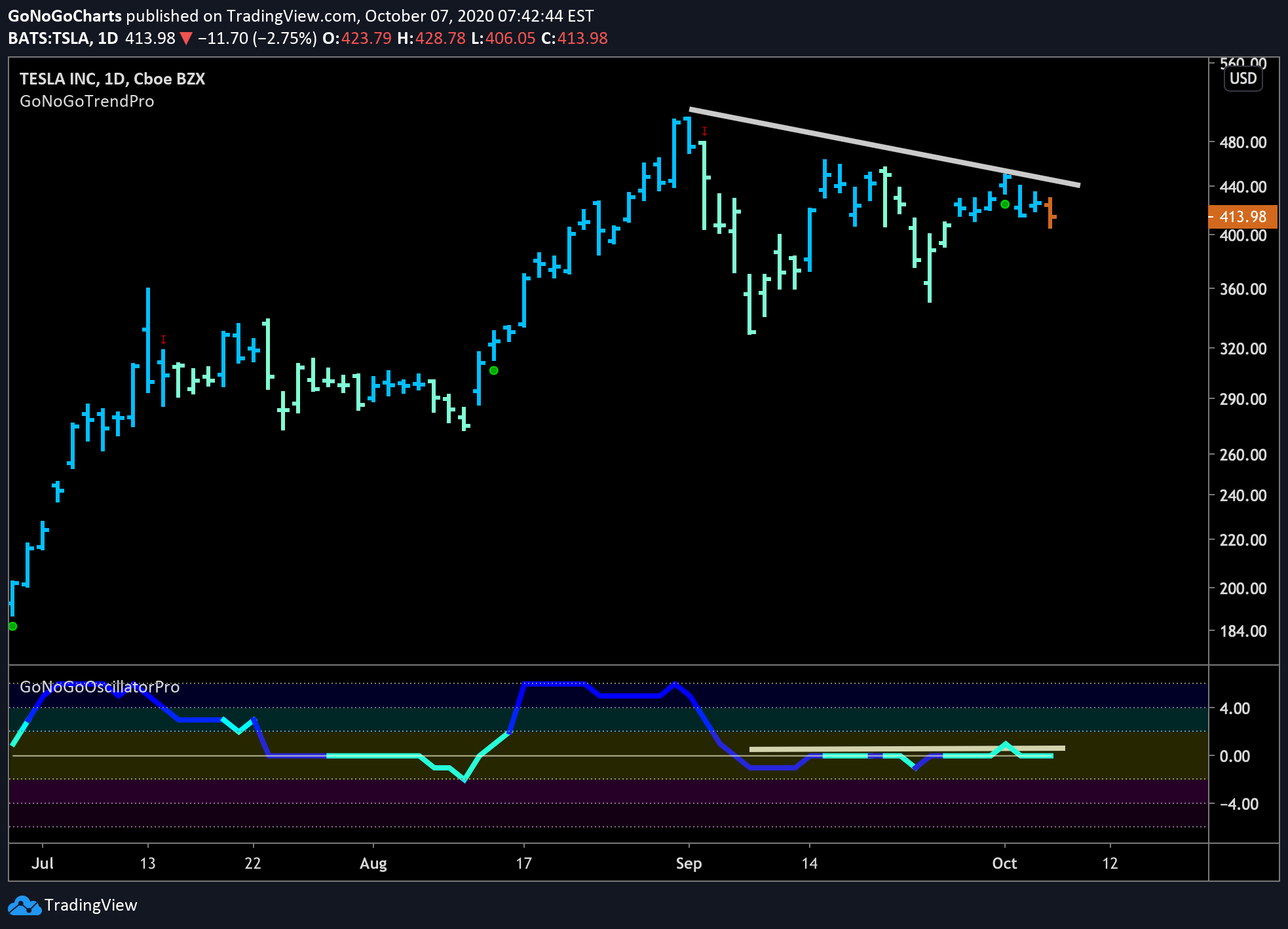Click the 13 date axis label

pyautogui.click(x=148, y=863)
